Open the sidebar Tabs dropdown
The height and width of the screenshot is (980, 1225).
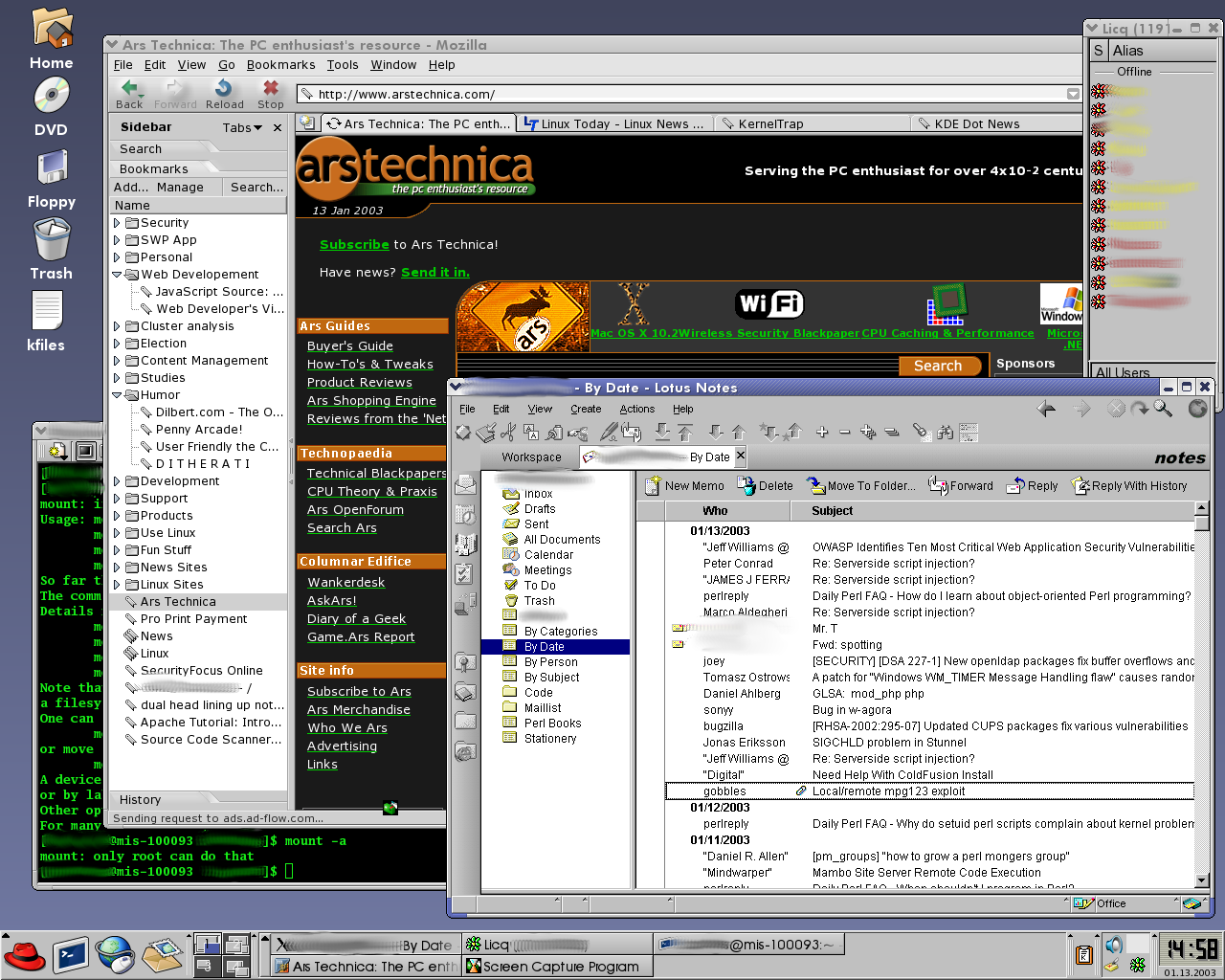pos(242,127)
